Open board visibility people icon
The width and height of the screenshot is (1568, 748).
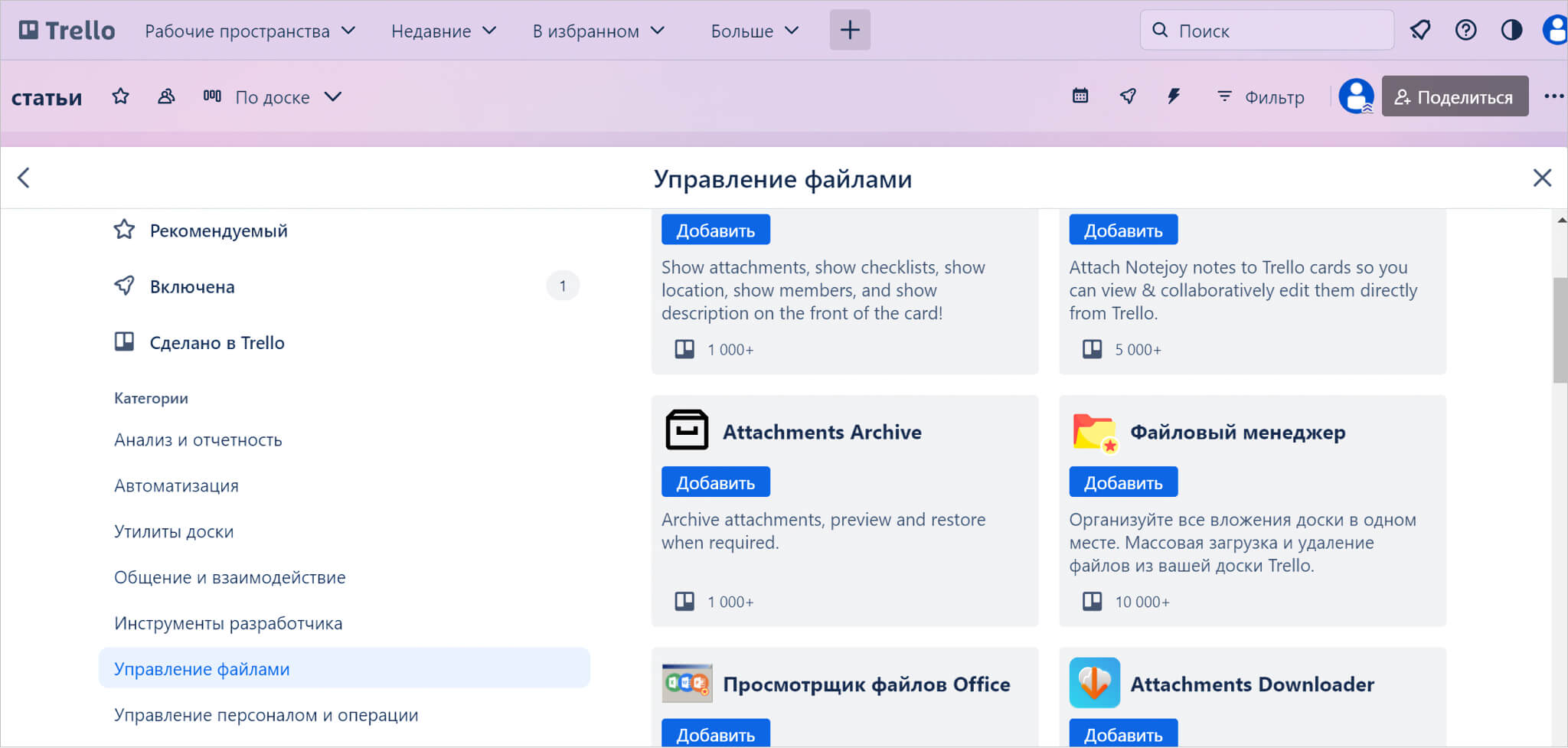click(x=166, y=96)
